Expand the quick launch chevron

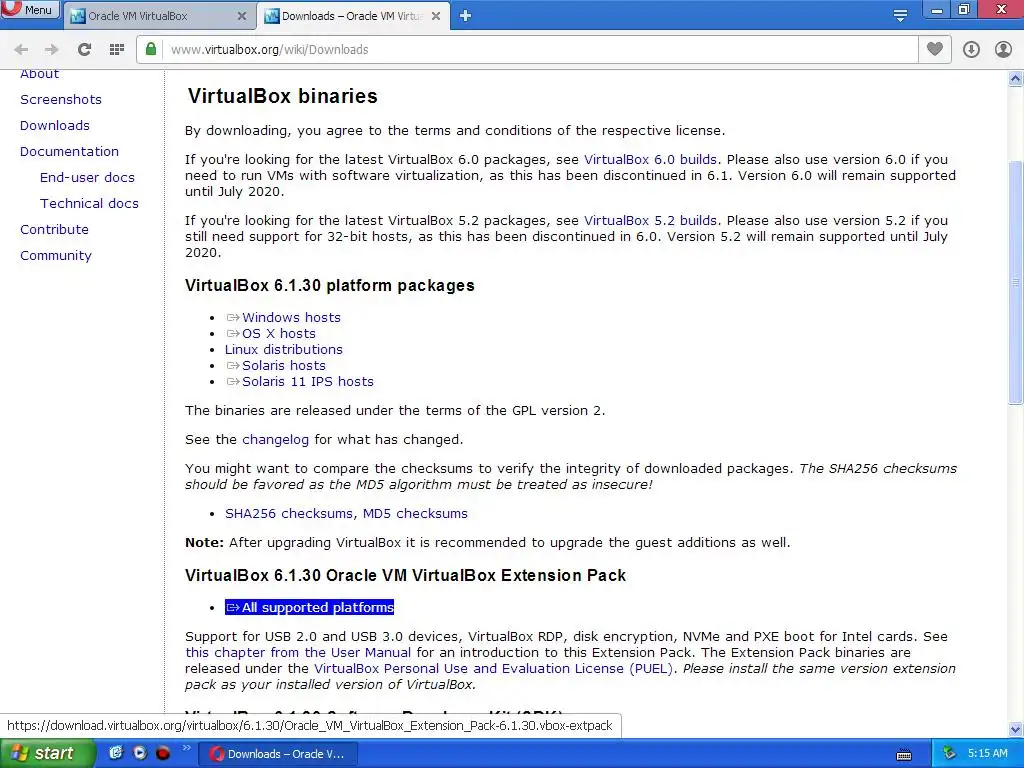coord(186,748)
